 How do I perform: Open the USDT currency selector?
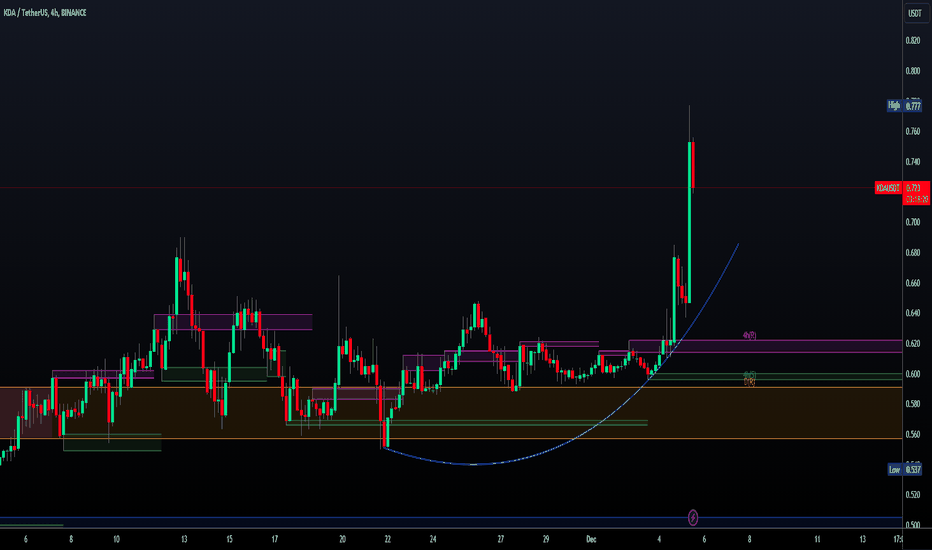click(914, 13)
